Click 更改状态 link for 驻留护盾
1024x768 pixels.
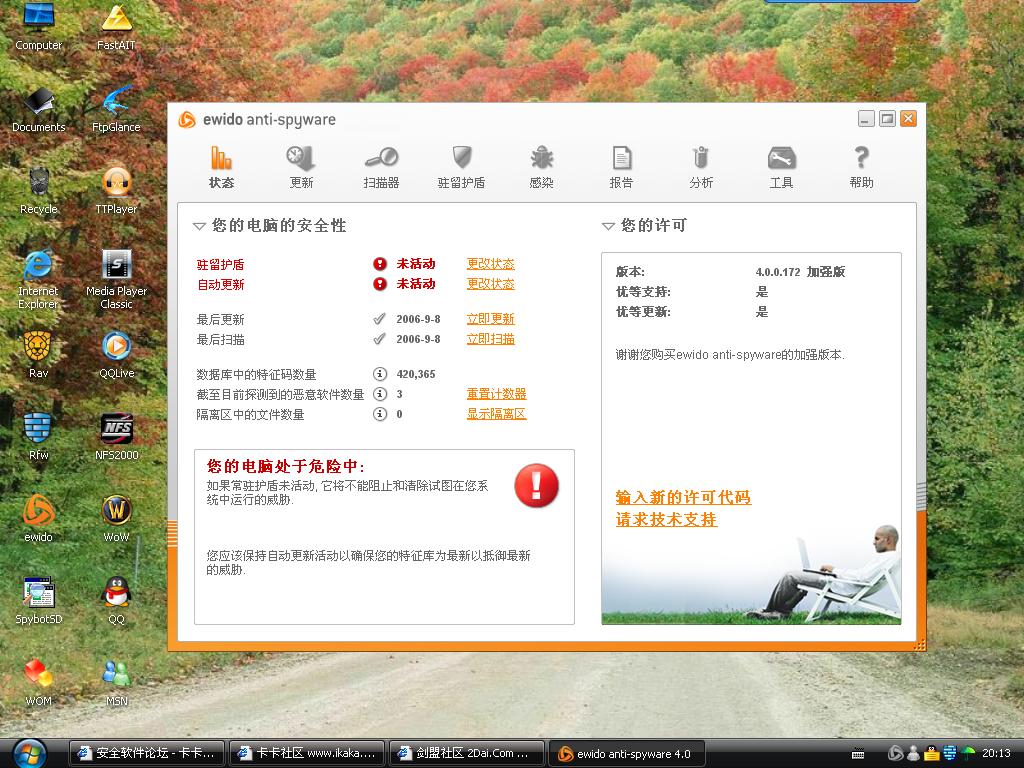click(x=490, y=264)
